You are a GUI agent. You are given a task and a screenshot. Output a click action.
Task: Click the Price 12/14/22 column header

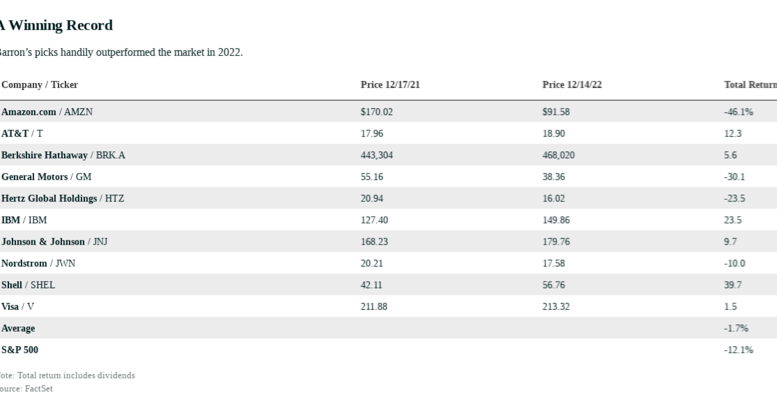[x=572, y=85]
